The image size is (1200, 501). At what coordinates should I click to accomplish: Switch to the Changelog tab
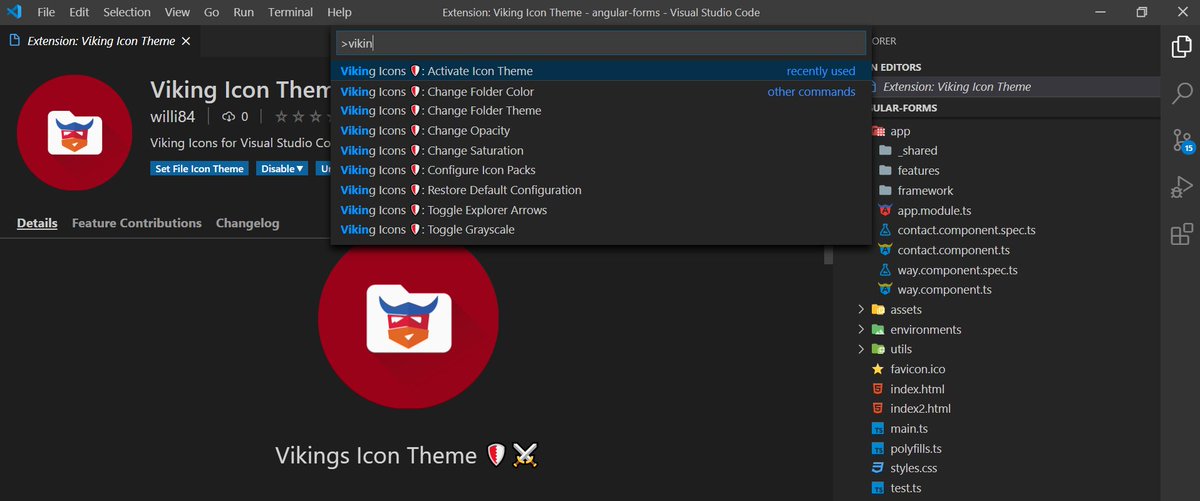pos(248,223)
